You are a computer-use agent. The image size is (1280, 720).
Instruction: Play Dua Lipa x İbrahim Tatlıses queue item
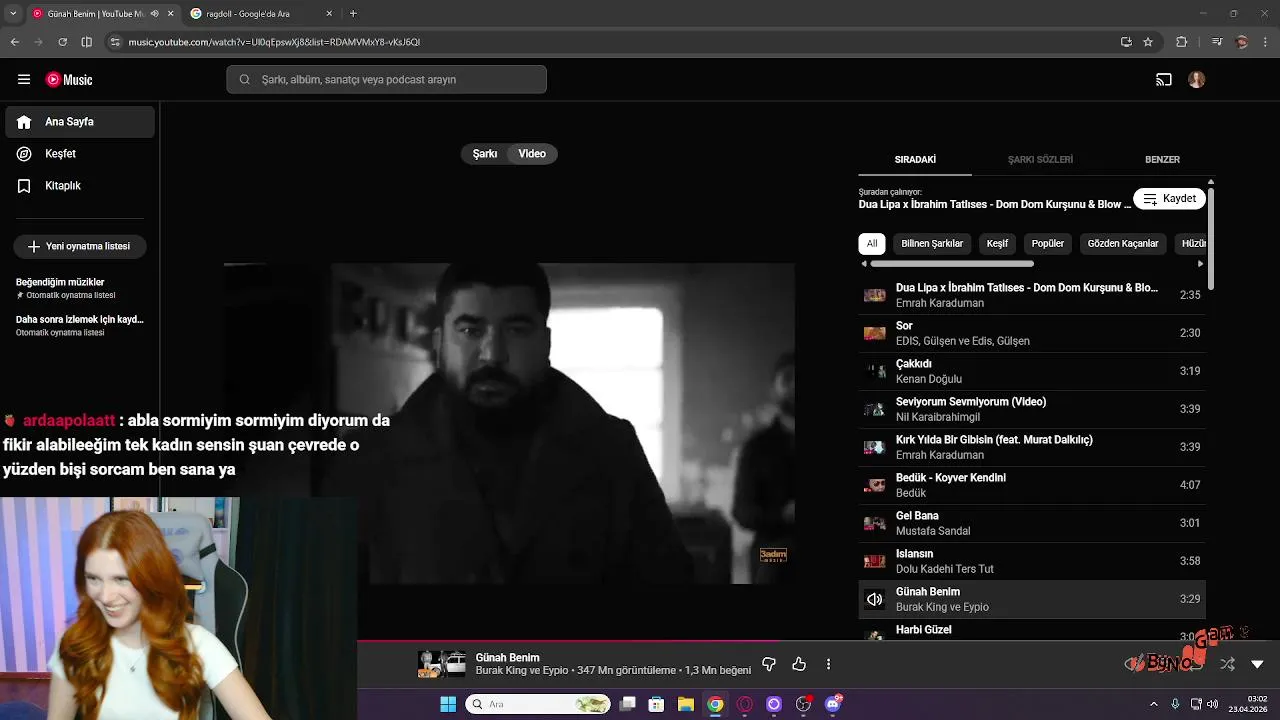1032,295
